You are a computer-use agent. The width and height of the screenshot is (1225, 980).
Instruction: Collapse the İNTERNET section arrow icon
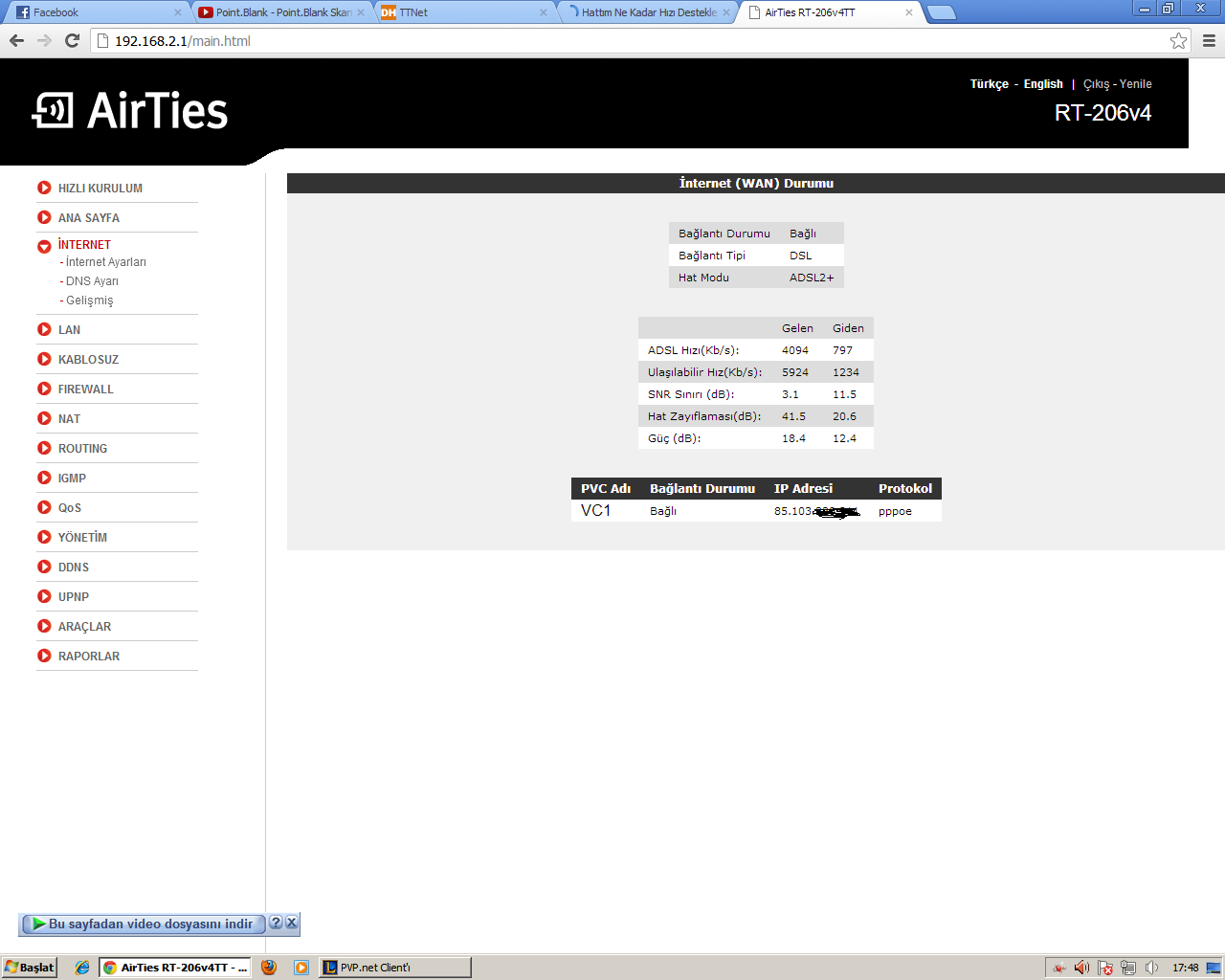(x=44, y=247)
